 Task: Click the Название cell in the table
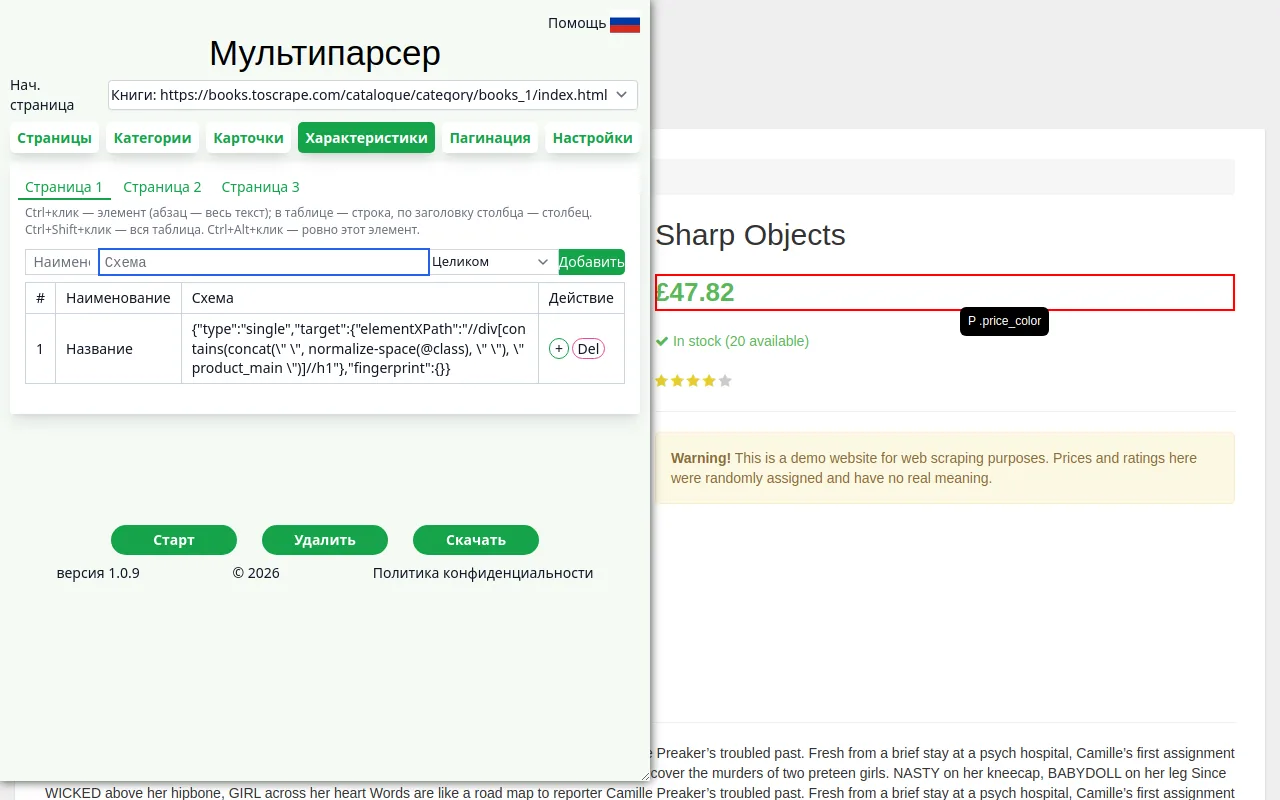click(118, 349)
